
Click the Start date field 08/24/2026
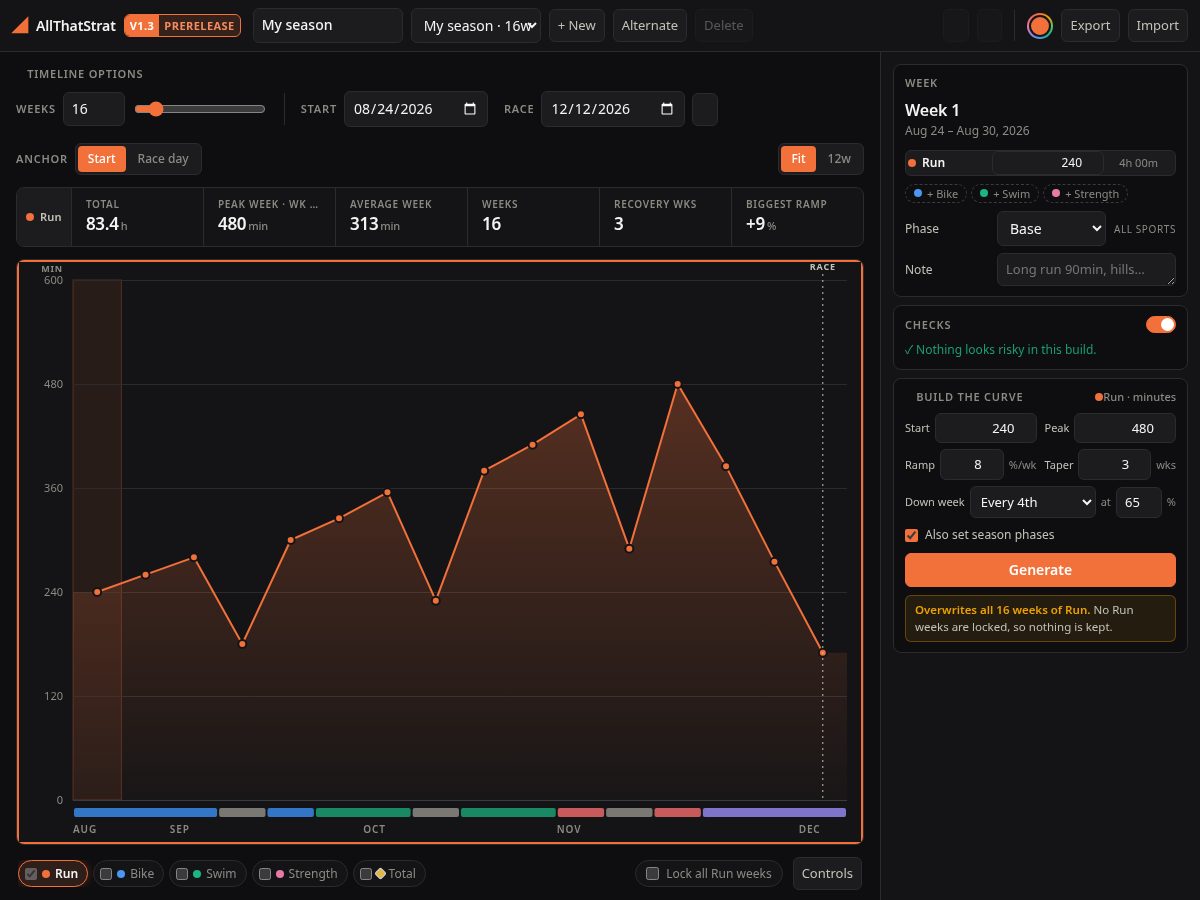[416, 109]
